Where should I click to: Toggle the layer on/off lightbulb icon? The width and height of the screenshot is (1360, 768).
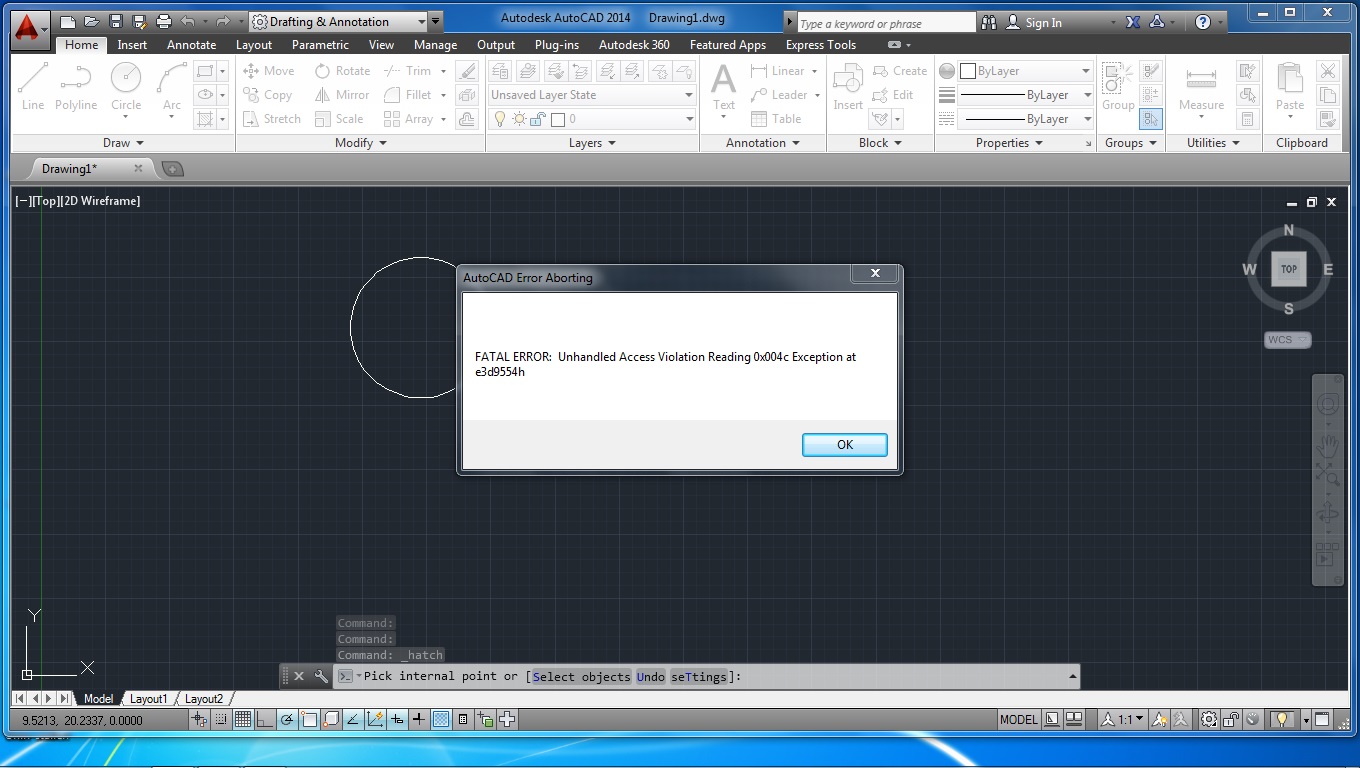[x=500, y=119]
